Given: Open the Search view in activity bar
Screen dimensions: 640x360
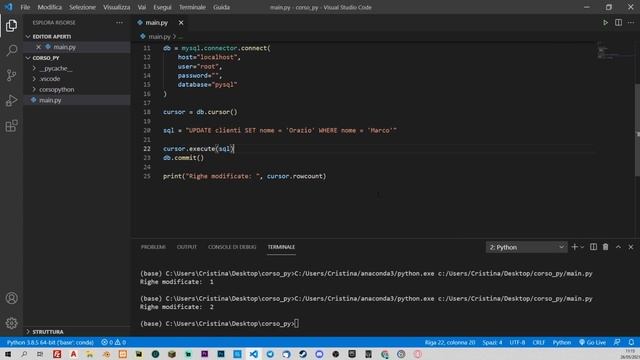Looking at the screenshot, I should pos(11,50).
